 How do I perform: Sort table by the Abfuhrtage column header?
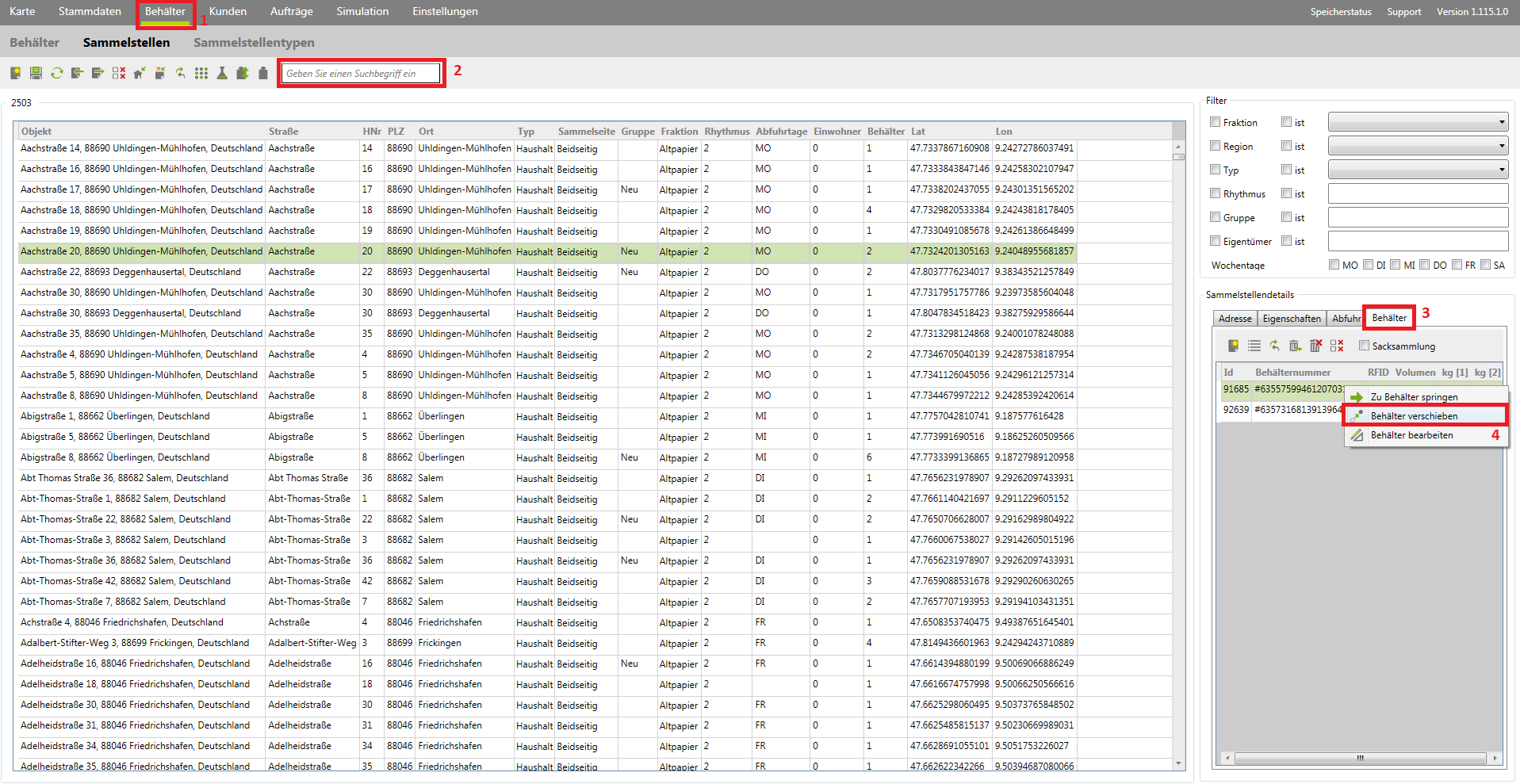click(x=781, y=131)
